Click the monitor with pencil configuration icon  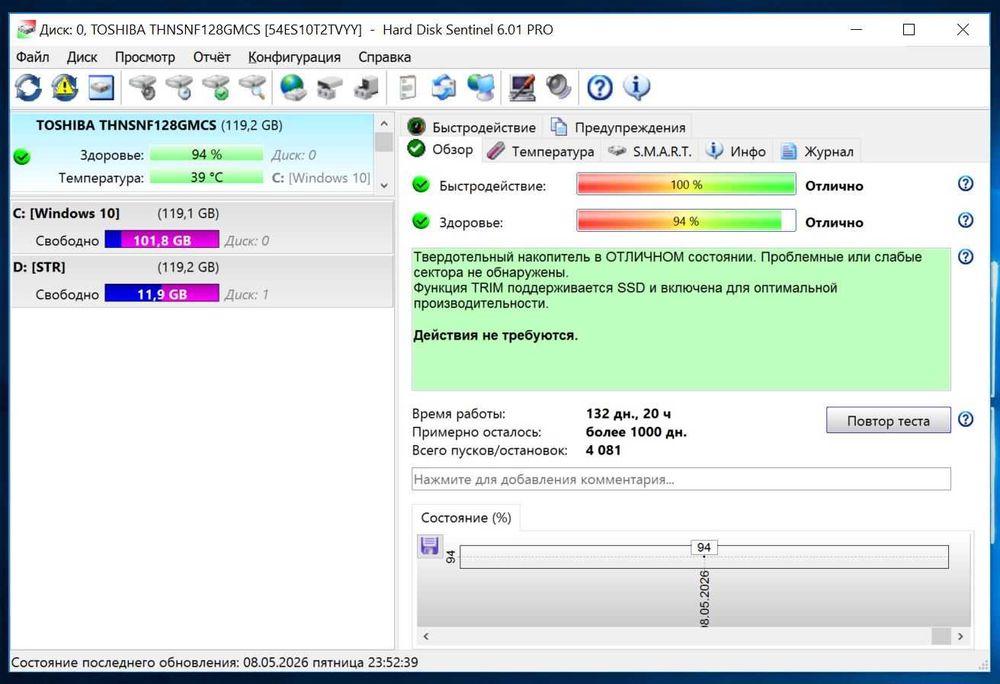pyautogui.click(x=522, y=87)
